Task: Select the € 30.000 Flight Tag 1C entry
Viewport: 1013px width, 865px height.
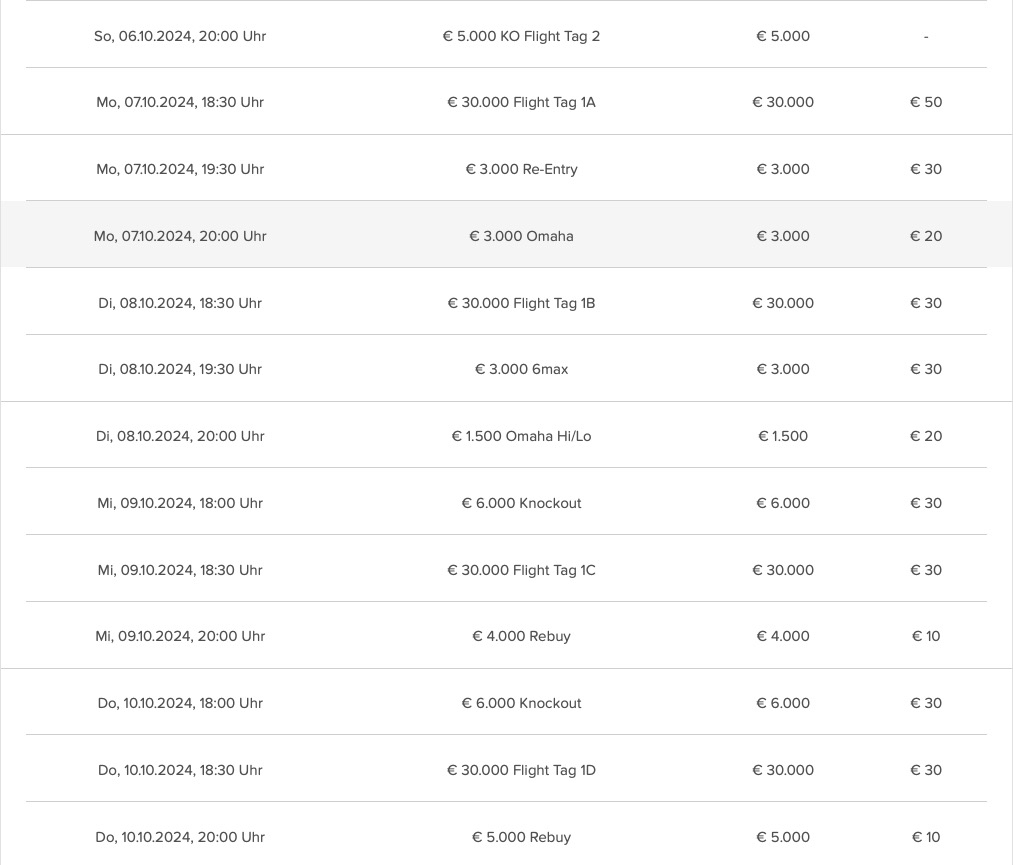Action: tap(521, 570)
